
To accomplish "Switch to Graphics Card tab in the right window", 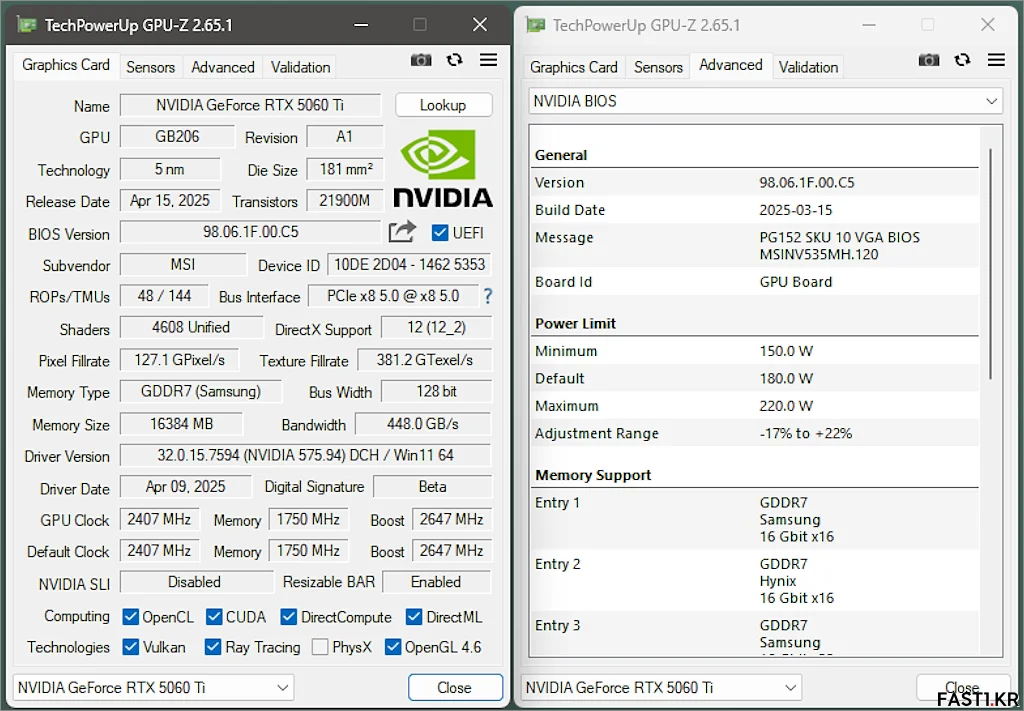I will [573, 67].
